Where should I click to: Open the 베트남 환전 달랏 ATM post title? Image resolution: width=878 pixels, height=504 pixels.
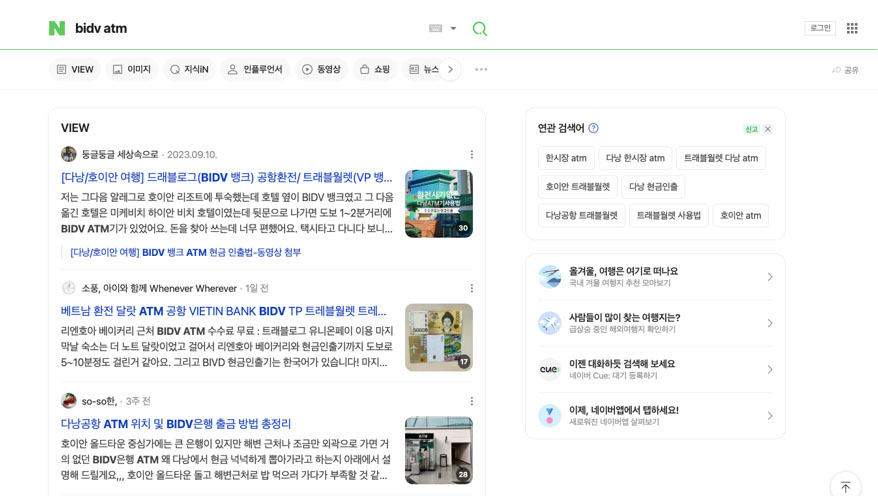[223, 311]
